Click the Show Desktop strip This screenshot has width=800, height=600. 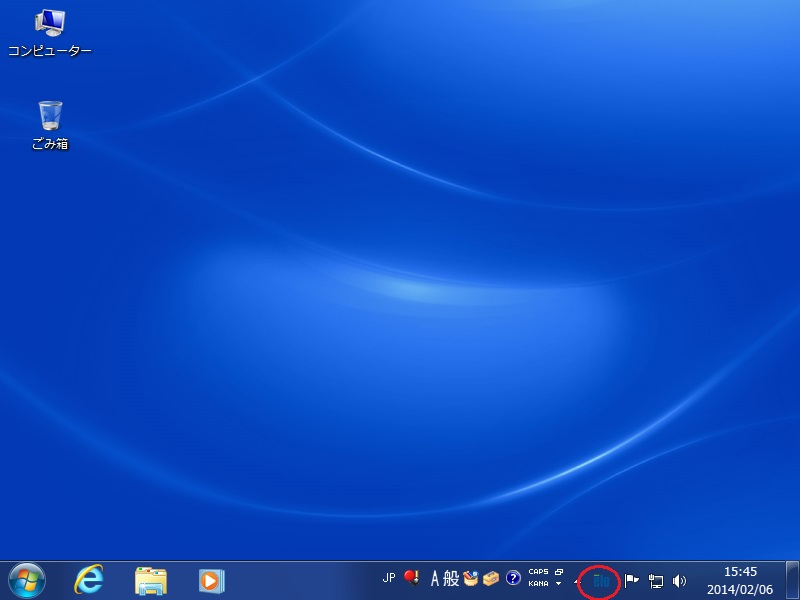(793, 580)
